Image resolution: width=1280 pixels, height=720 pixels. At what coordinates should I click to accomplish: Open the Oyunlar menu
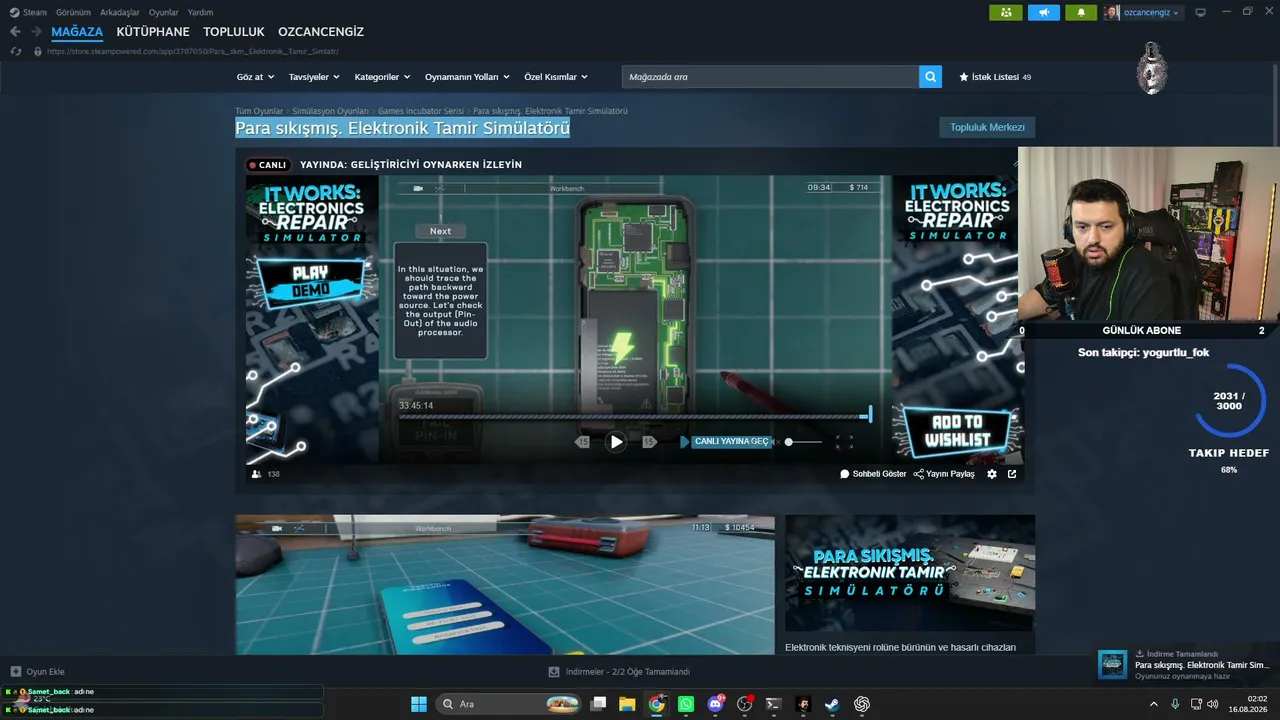click(x=164, y=13)
